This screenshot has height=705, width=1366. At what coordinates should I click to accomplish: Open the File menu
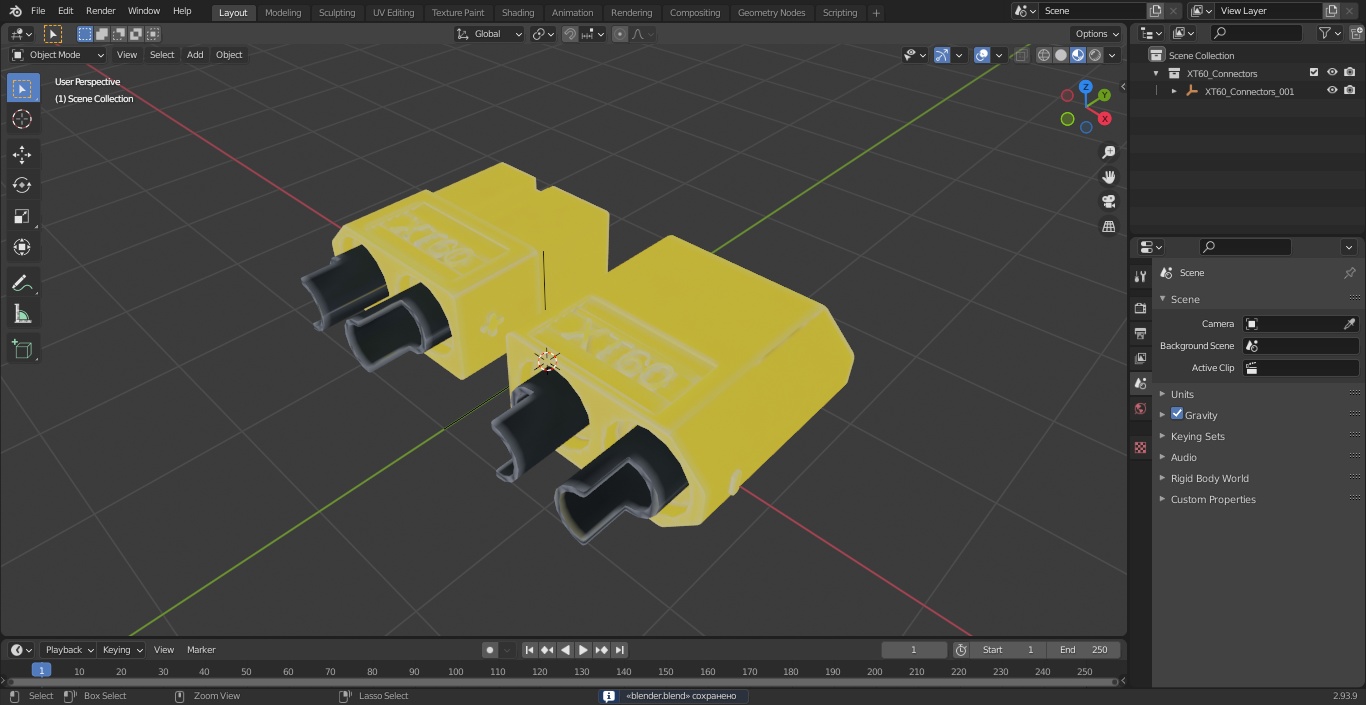38,11
